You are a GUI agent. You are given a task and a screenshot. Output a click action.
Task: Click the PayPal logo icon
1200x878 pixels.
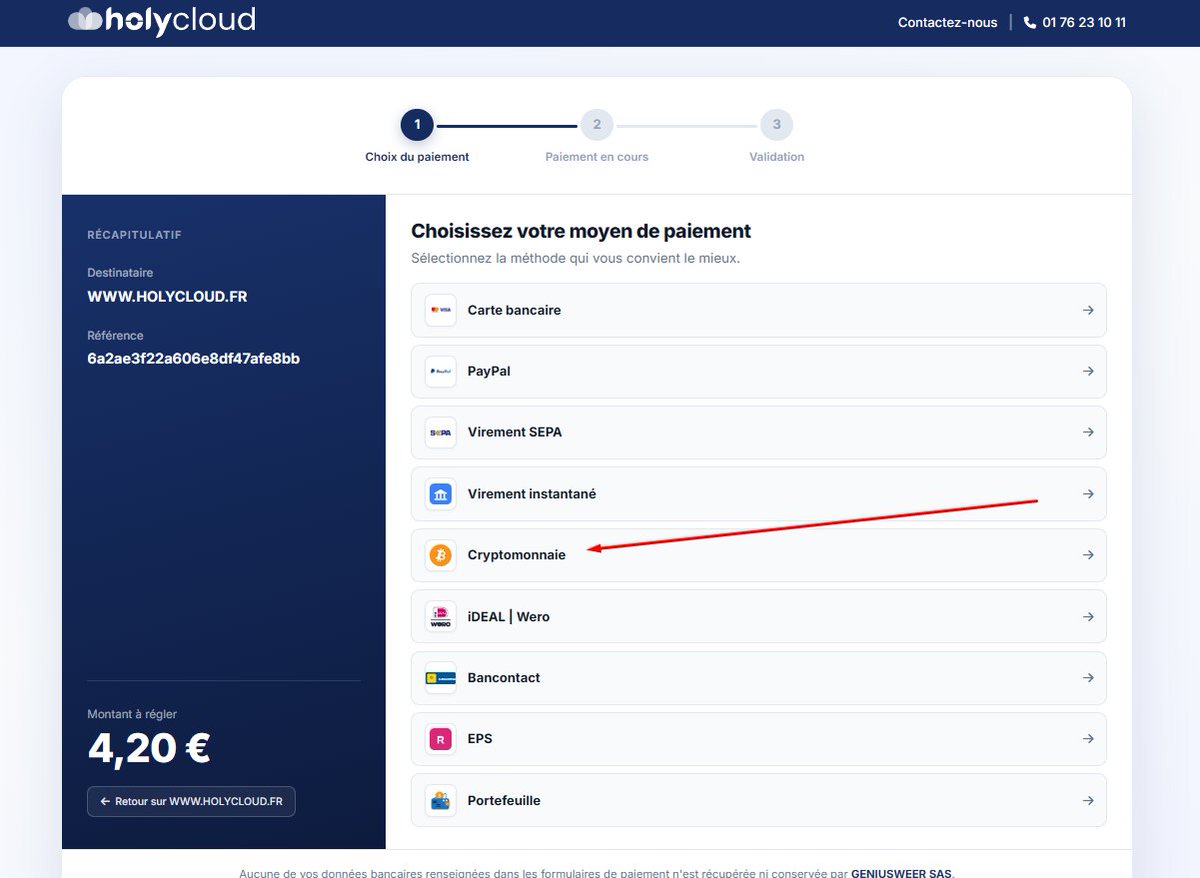(x=441, y=371)
